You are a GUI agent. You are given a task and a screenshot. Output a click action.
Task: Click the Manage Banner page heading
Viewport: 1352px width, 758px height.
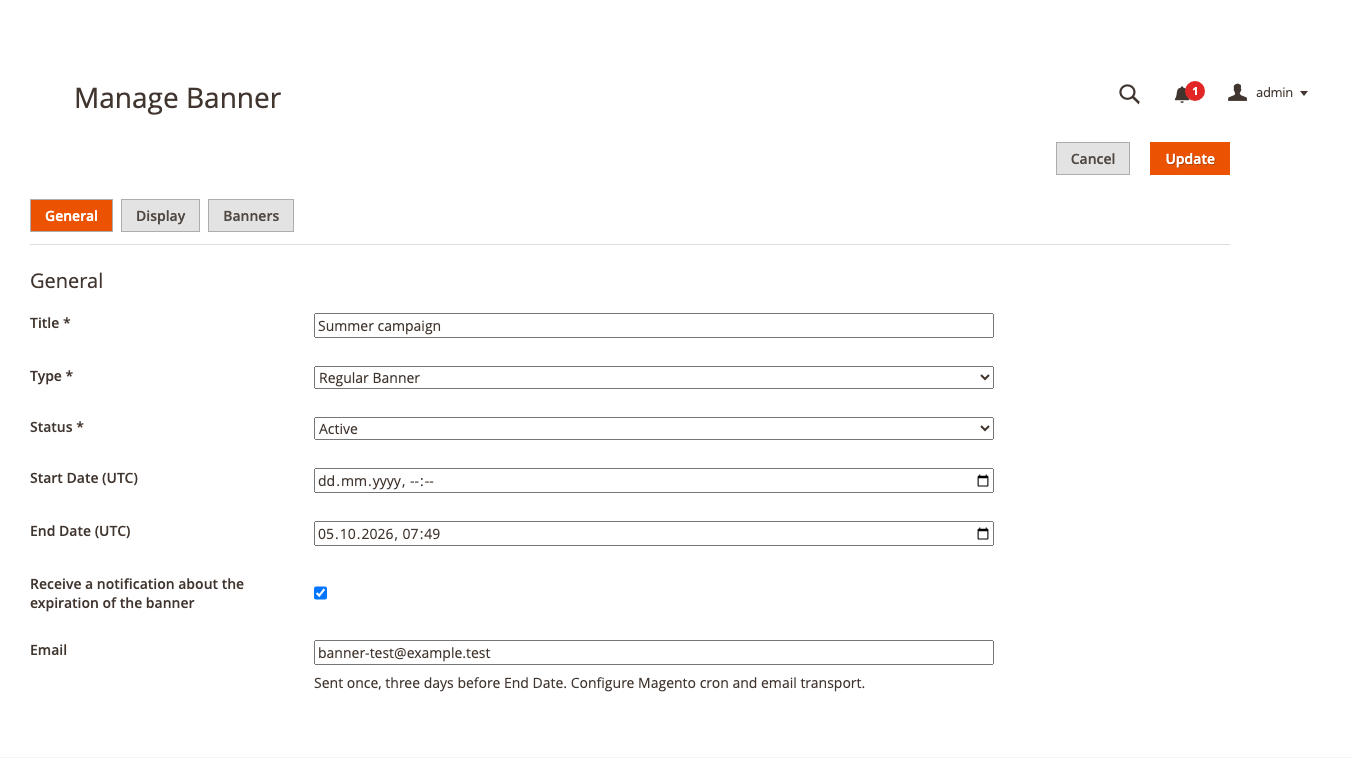(178, 98)
